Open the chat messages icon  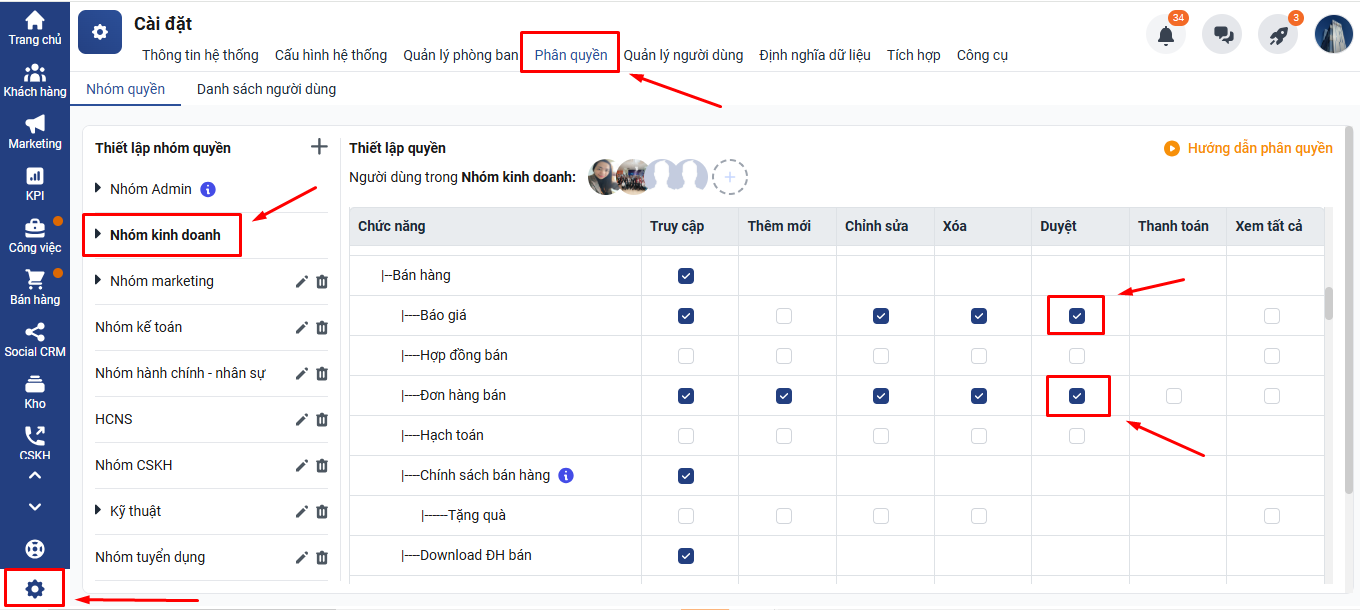pyautogui.click(x=1222, y=35)
